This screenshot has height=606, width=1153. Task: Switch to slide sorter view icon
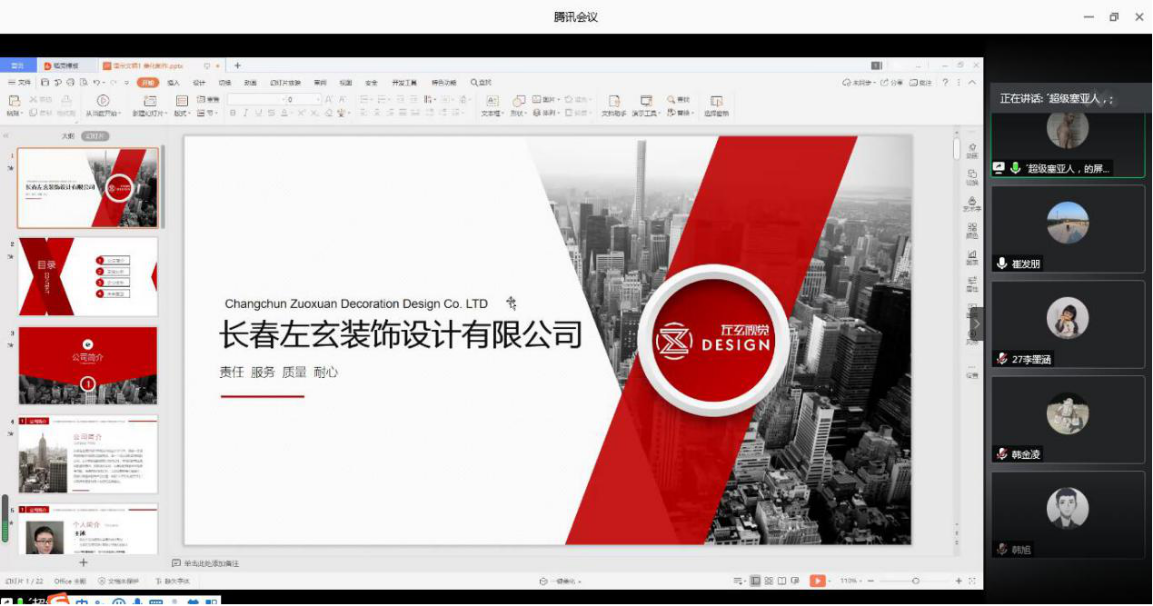768,581
